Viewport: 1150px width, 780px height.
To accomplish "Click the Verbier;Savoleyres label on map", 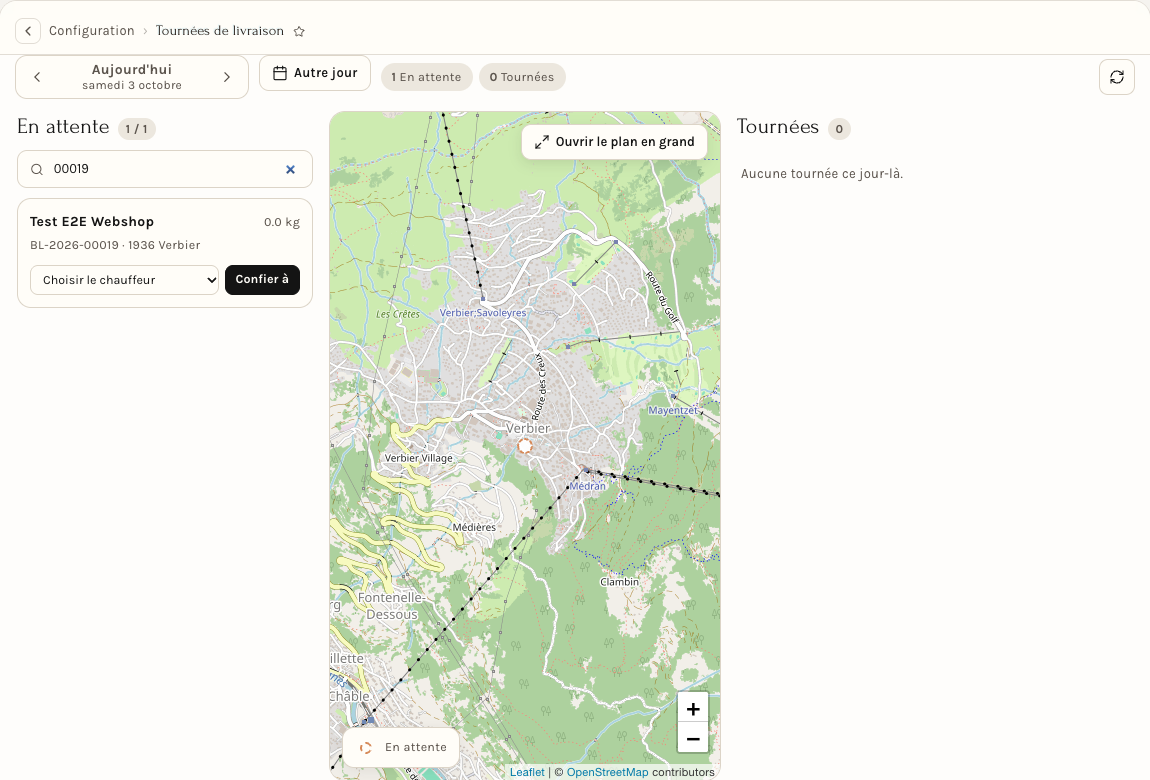I will point(483,313).
